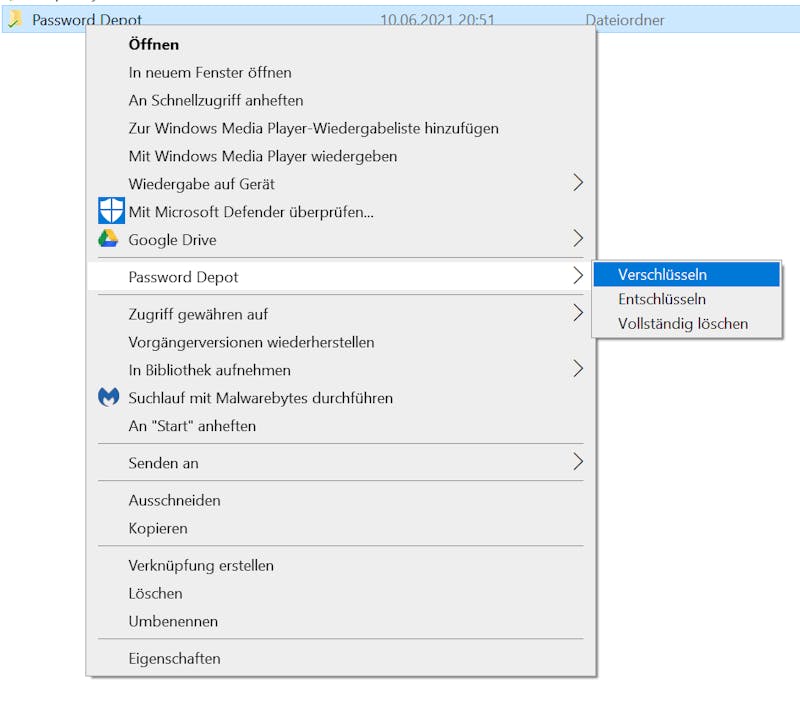Expand the Zugriff gewähren auf arrow
Viewport: 800px width, 701px height.
point(578,313)
